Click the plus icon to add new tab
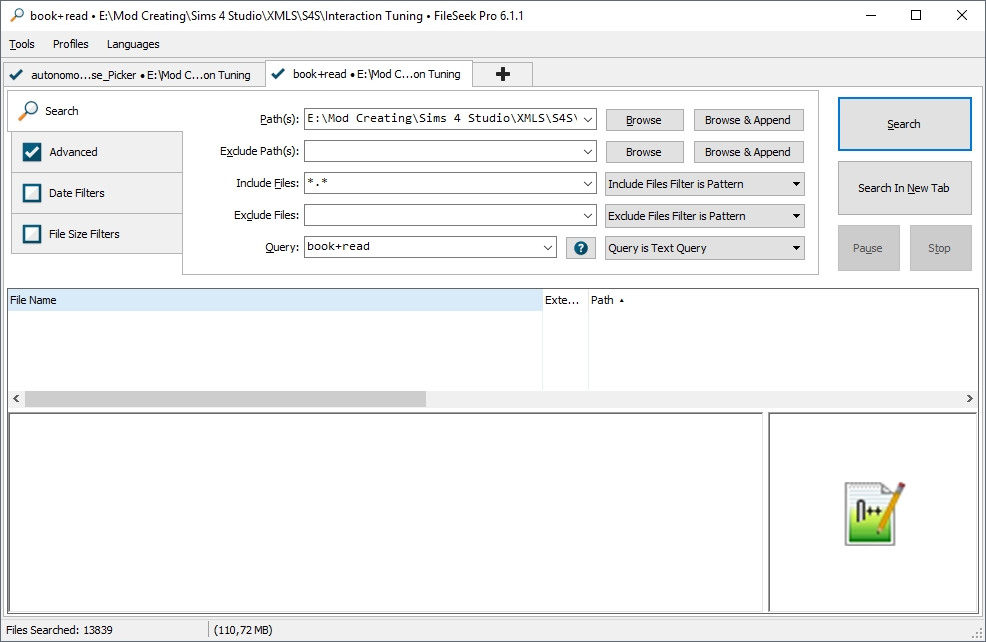Viewport: 986px width, 642px height. [503, 74]
